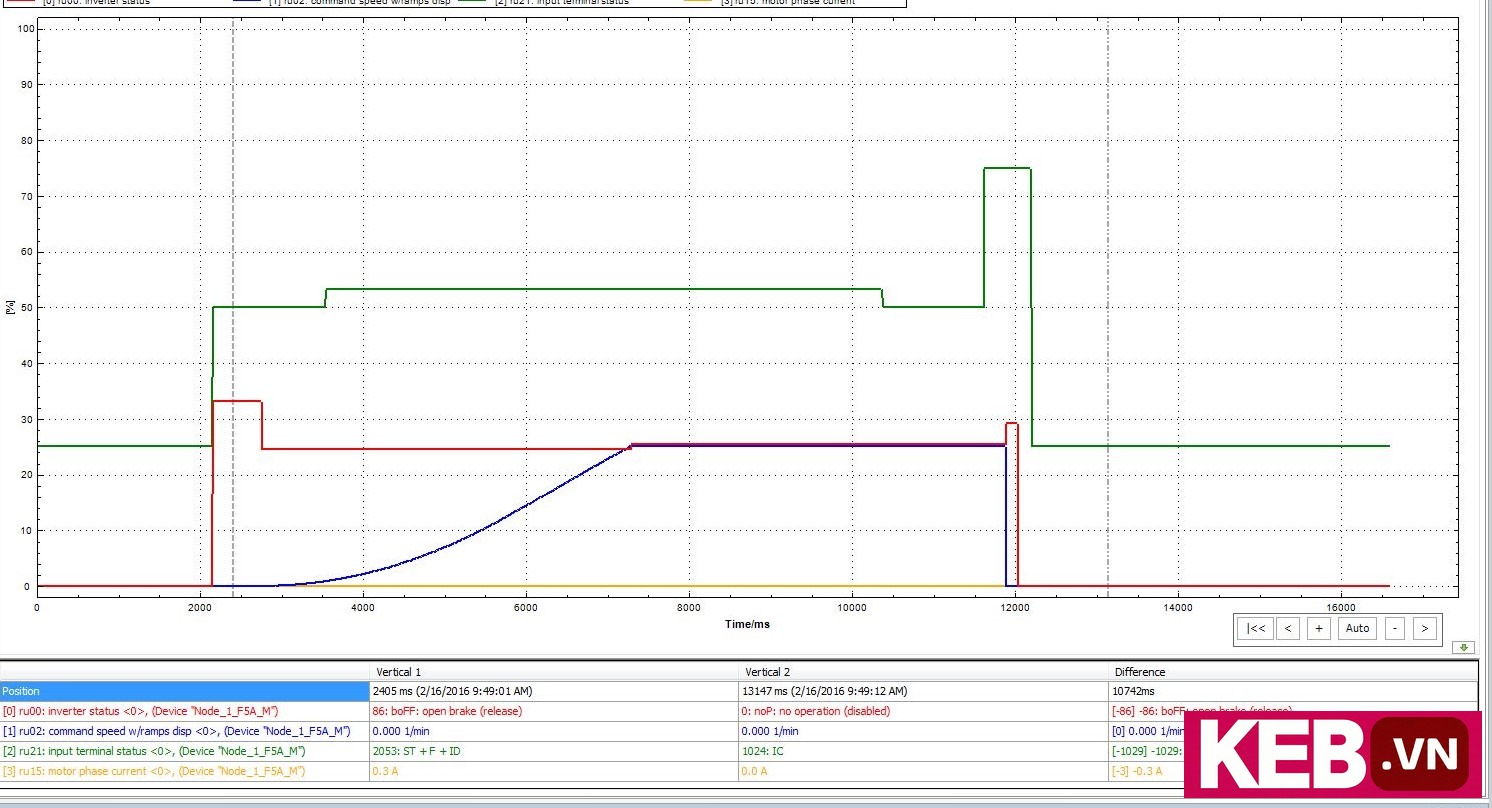
Task: Click the 2405 ms Vertical 1 position cell
Action: 554,691
